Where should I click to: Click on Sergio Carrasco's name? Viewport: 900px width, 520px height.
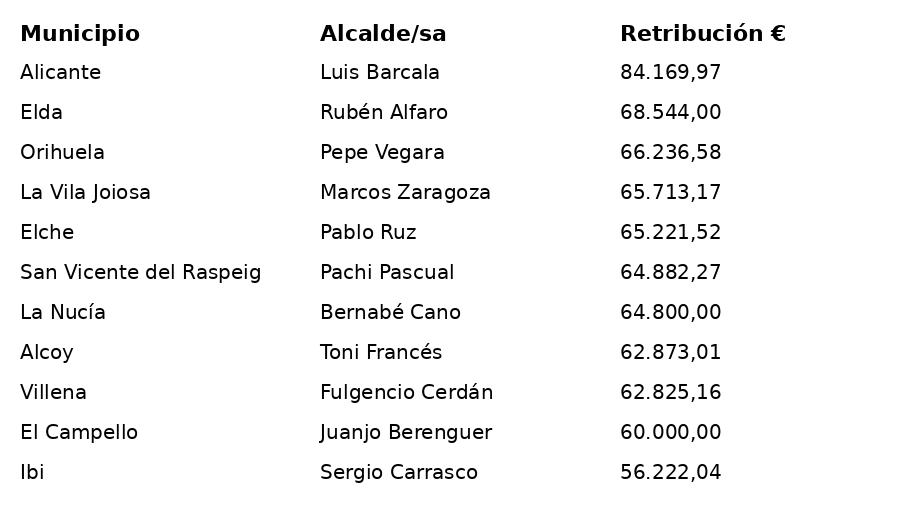click(x=399, y=473)
